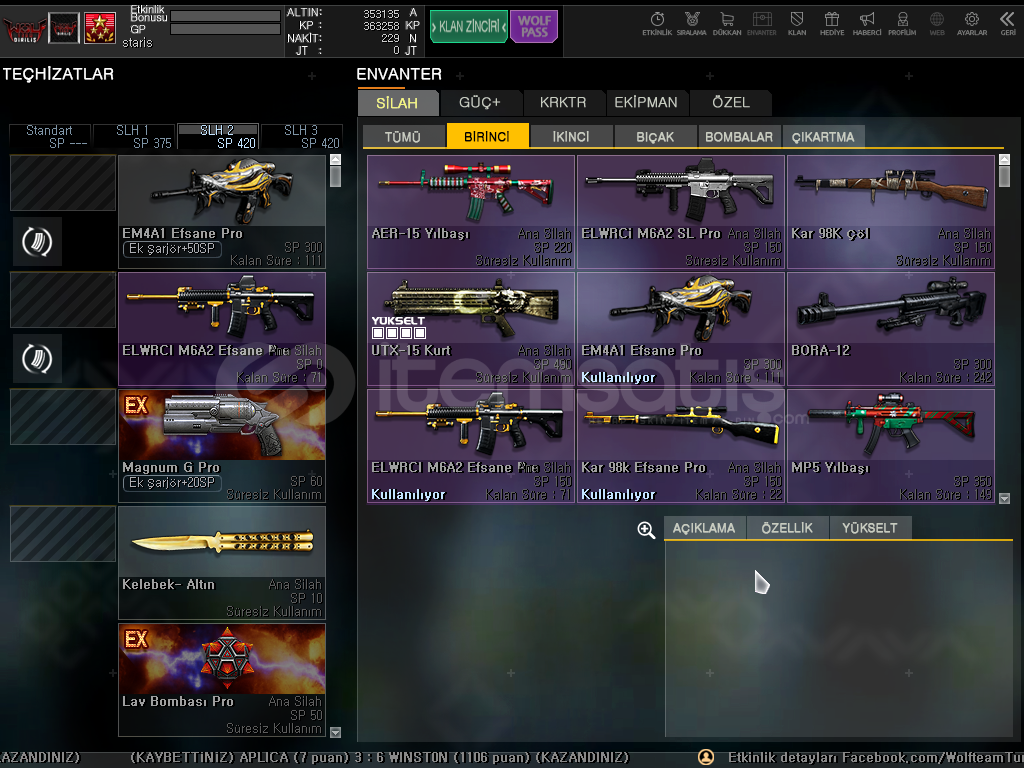Screen dimensions: 1024x768
Task: Select MP5 Yılbaşı weapon in inventory
Action: coord(891,446)
